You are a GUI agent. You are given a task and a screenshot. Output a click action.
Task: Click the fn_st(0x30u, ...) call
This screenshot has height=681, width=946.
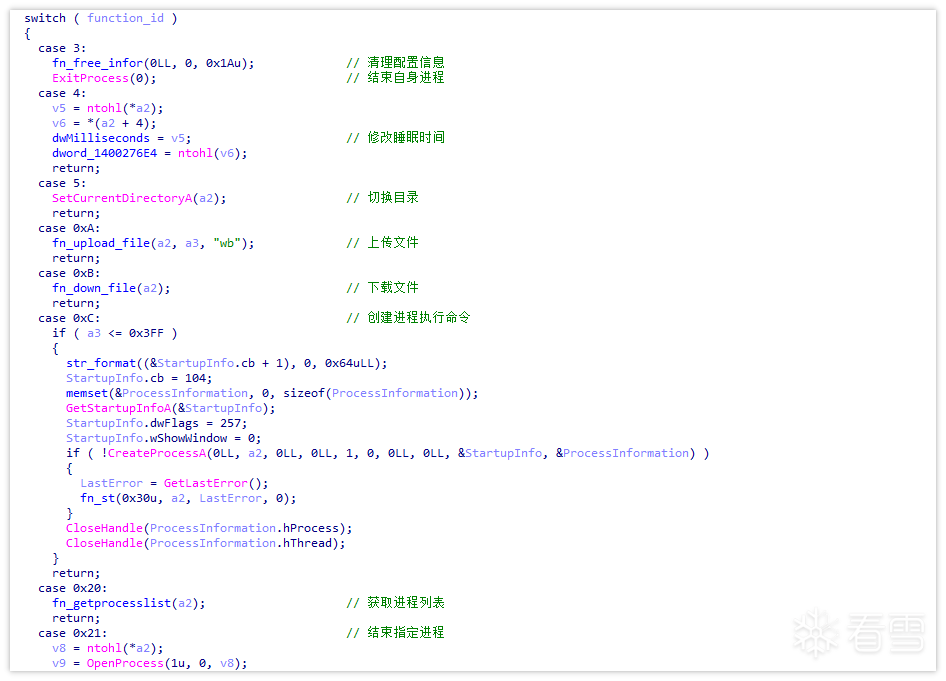point(188,498)
